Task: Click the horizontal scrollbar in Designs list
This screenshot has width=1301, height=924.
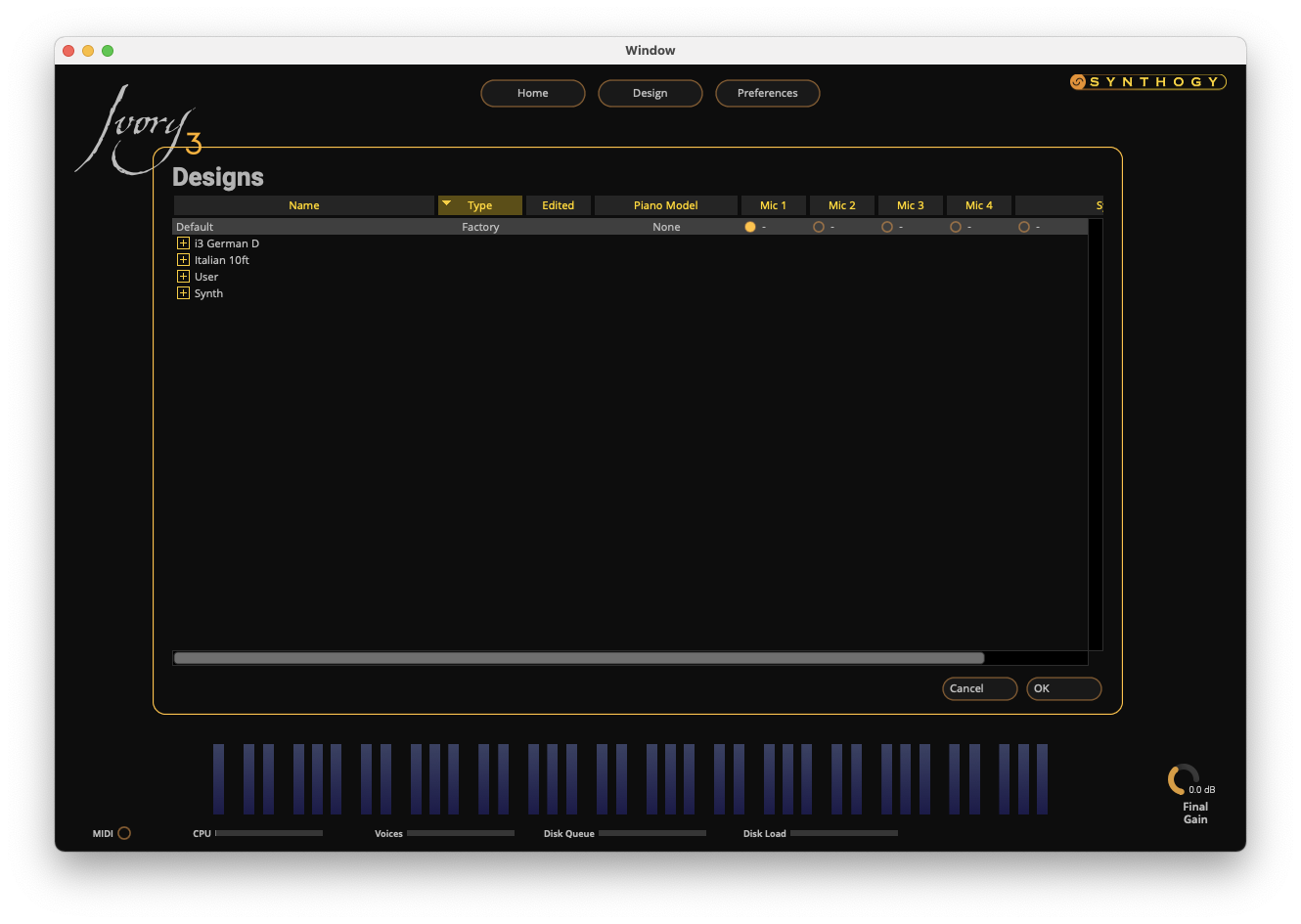Action: click(x=579, y=658)
